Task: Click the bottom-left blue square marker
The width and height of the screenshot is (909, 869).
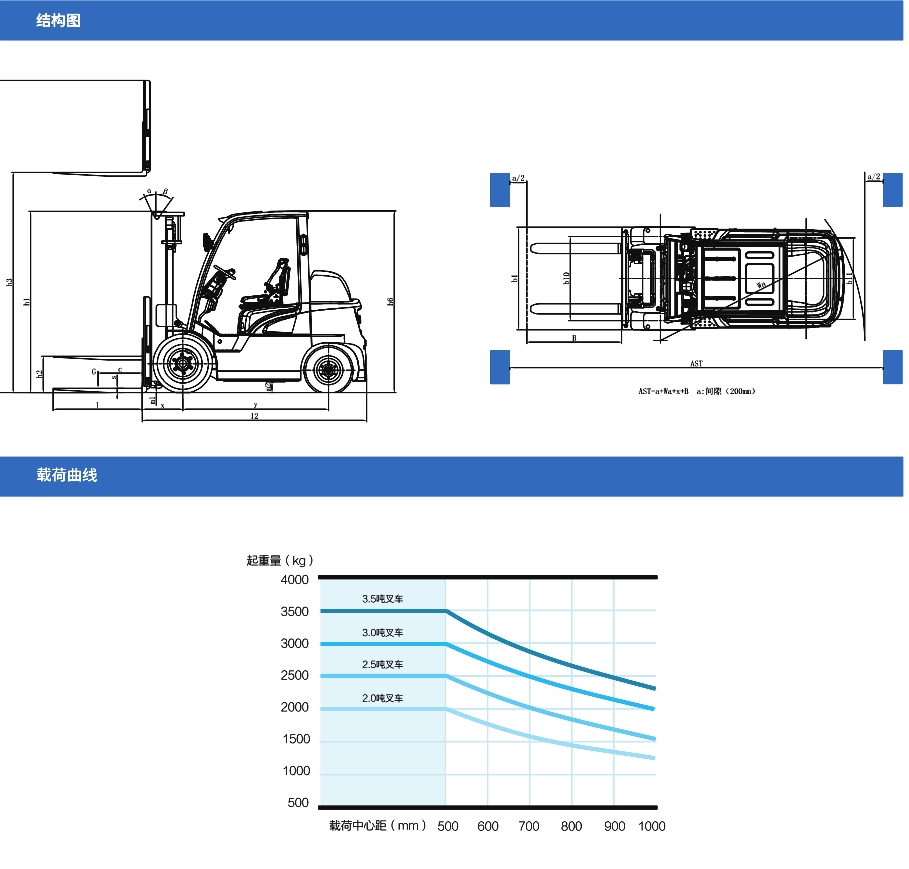Action: (x=499, y=366)
